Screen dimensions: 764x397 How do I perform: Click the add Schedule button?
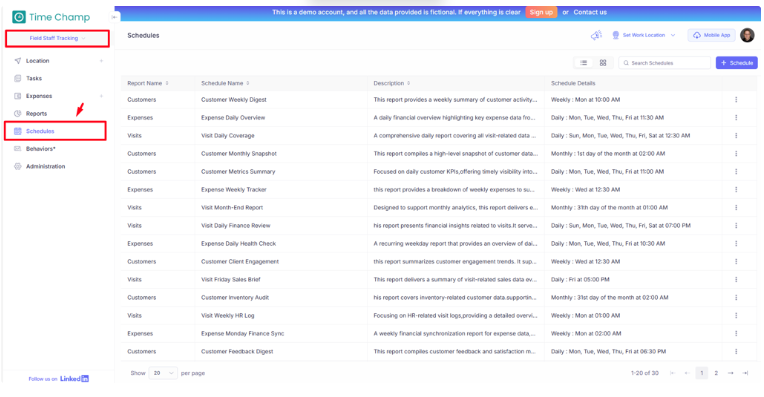pyautogui.click(x=736, y=63)
